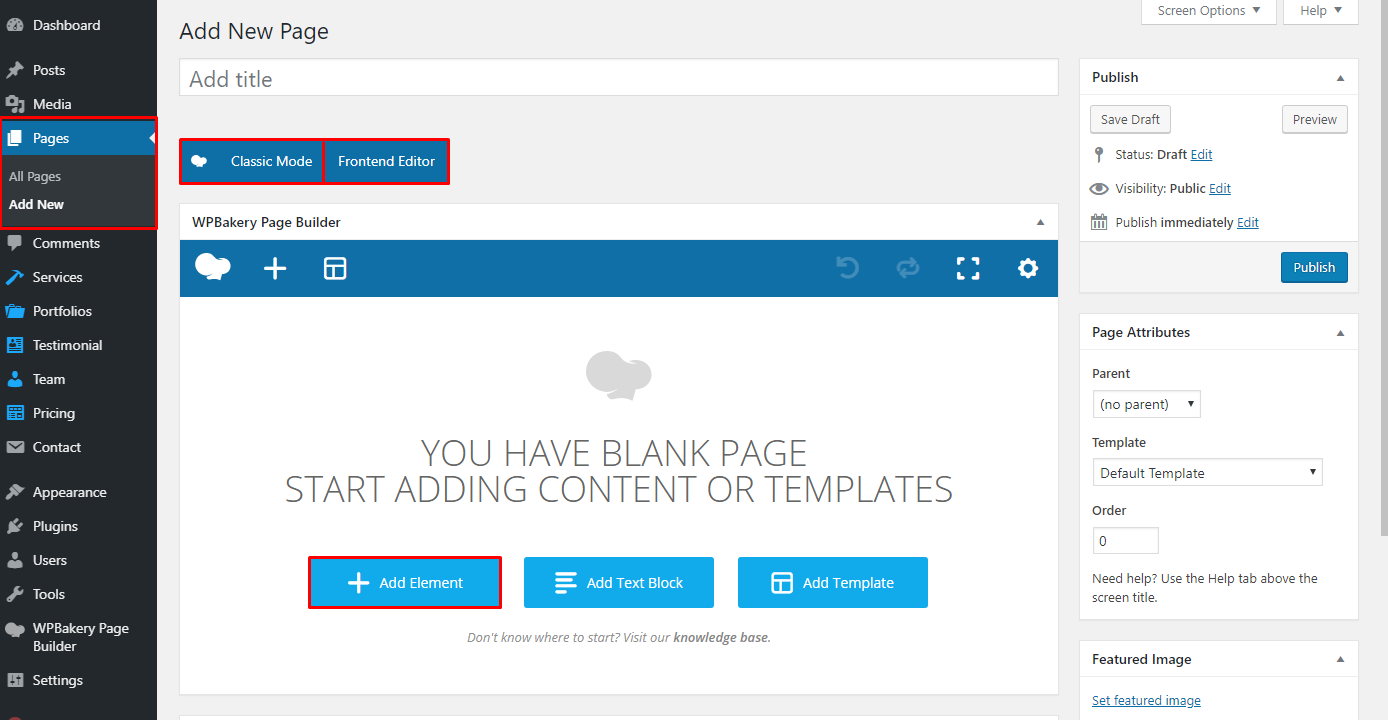
Task: Click the undo arrow in the builder toolbar
Action: [x=848, y=268]
